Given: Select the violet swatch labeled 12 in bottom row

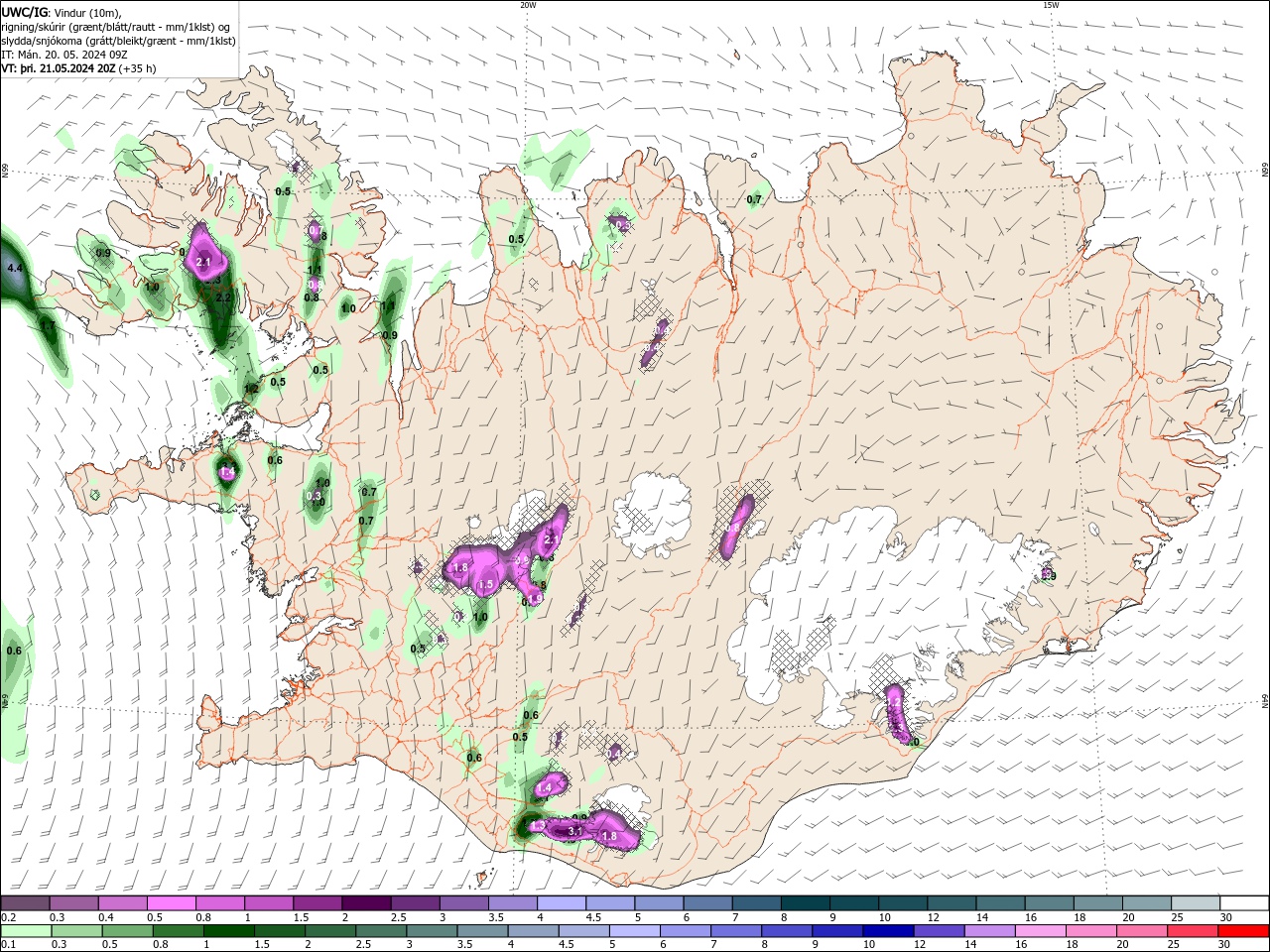Looking at the screenshot, I should pyautogui.click(x=939, y=931).
